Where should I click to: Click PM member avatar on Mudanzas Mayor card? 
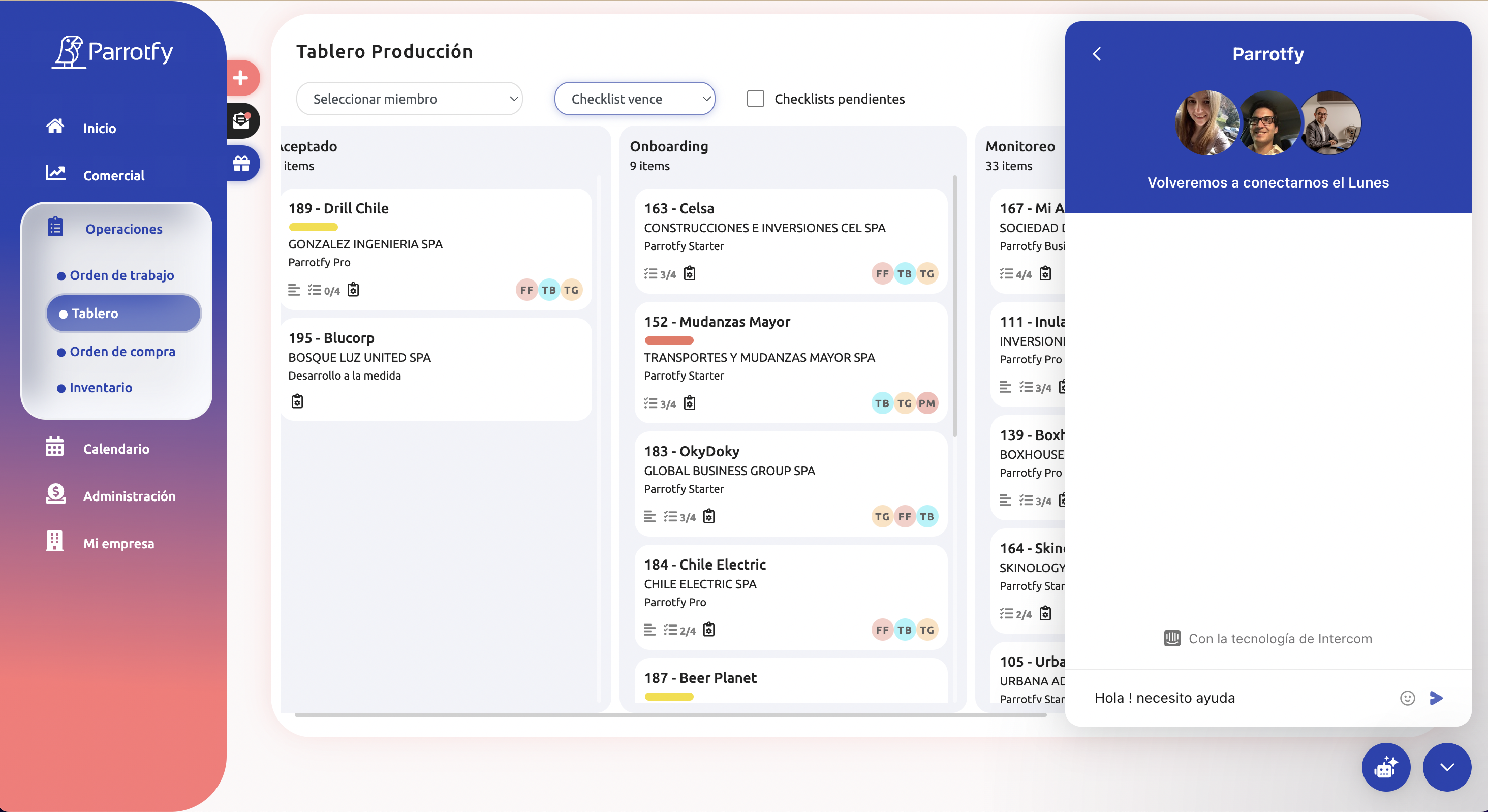tap(927, 403)
